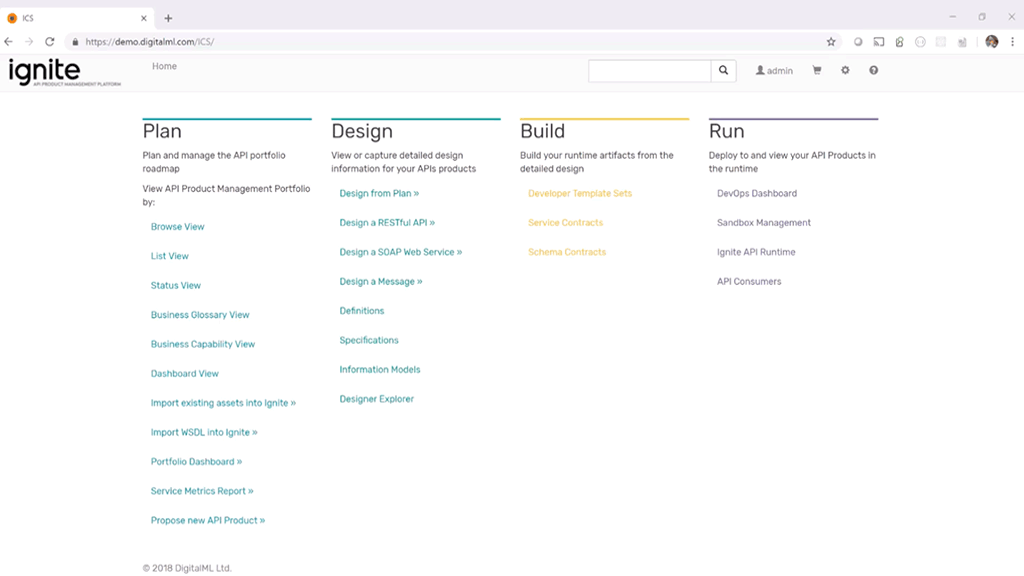1024x576 pixels.
Task: Open Browse View link
Action: coord(177,227)
